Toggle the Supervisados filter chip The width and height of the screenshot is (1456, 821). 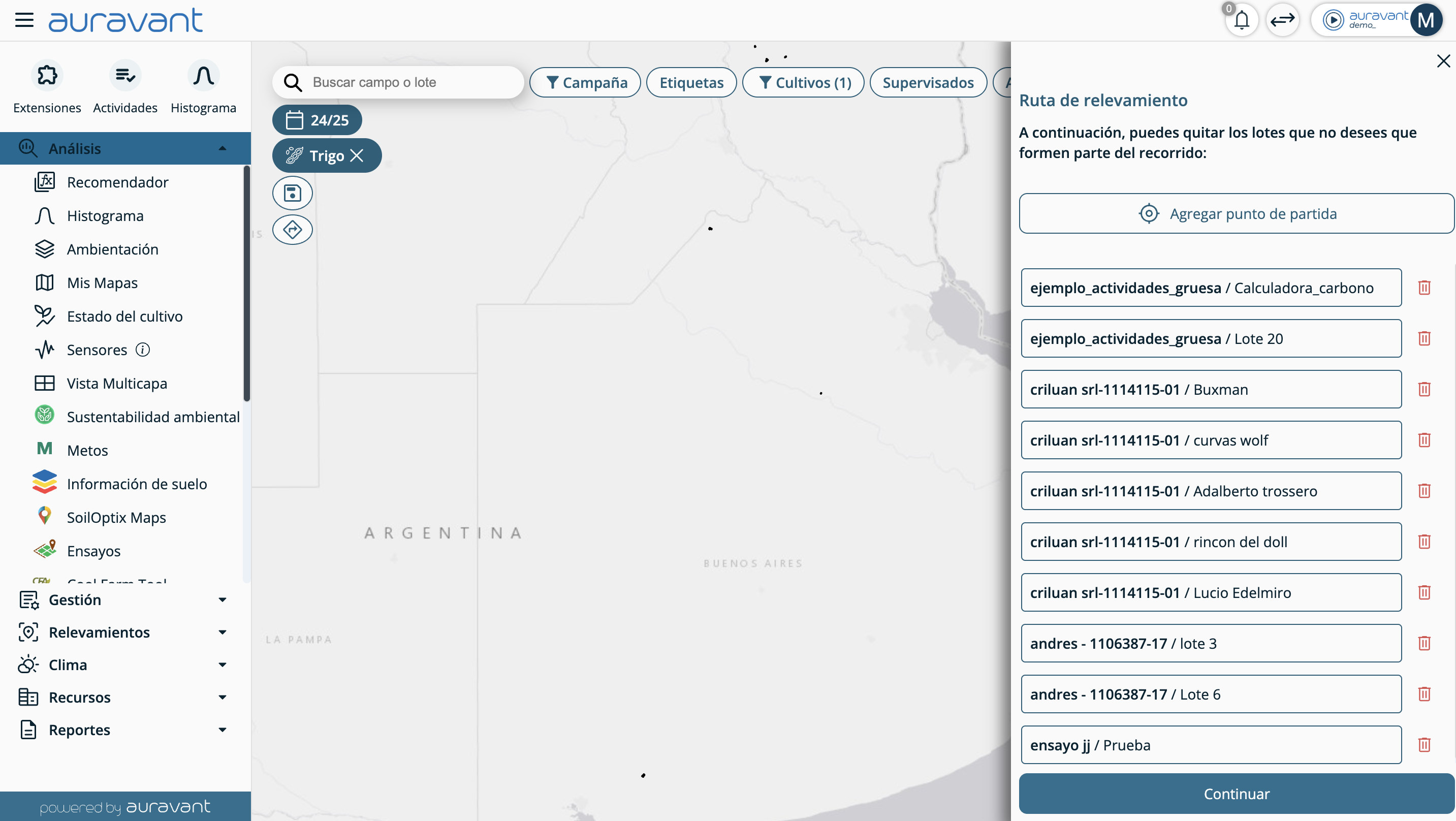pyautogui.click(x=928, y=82)
